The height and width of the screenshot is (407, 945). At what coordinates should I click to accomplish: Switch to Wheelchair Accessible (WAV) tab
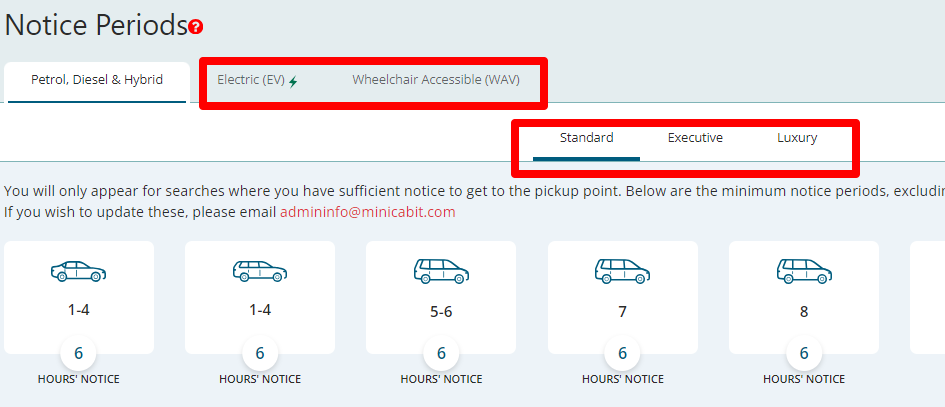pos(436,80)
